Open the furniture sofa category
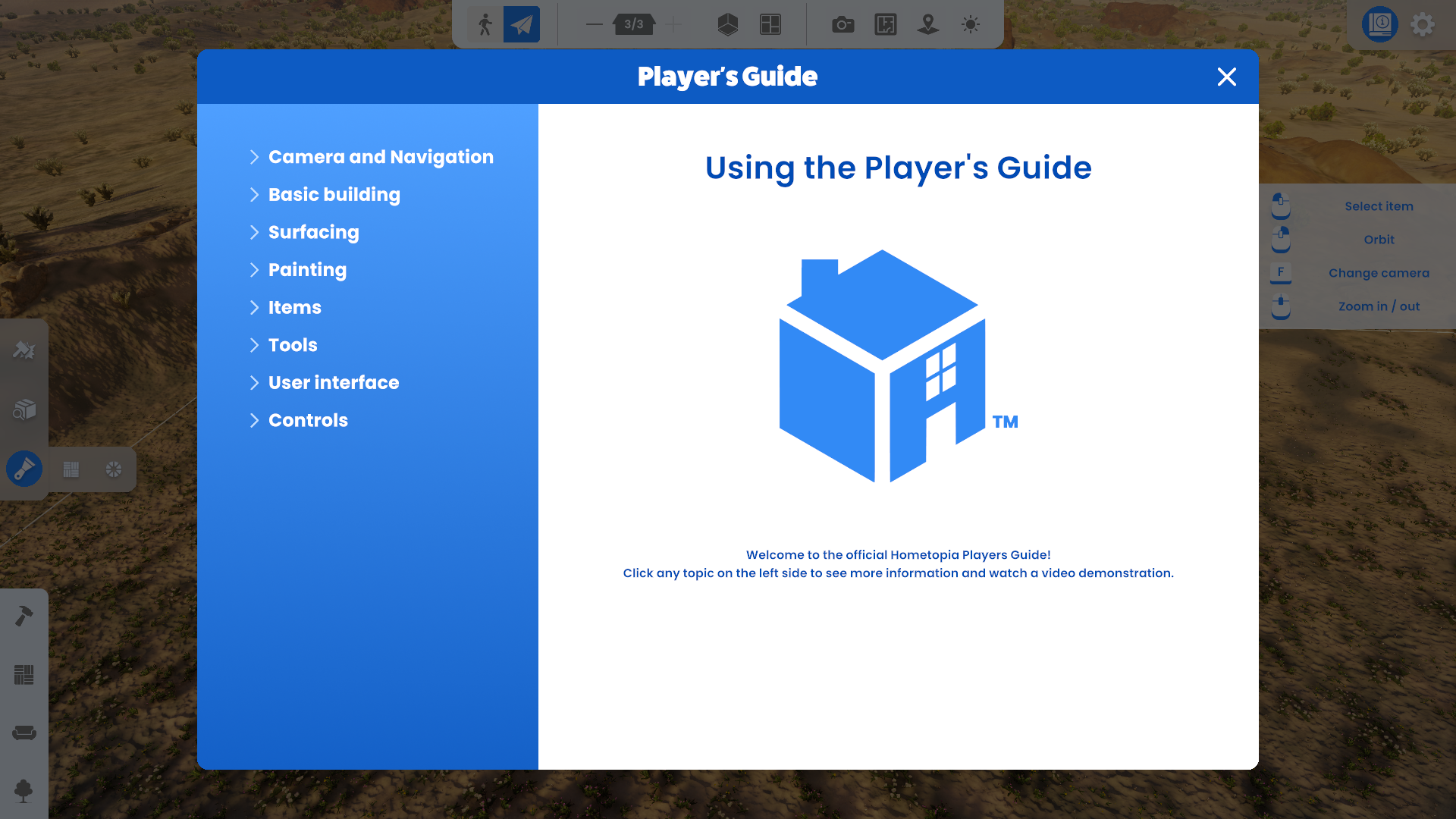This screenshot has height=819, width=1456. point(24,733)
